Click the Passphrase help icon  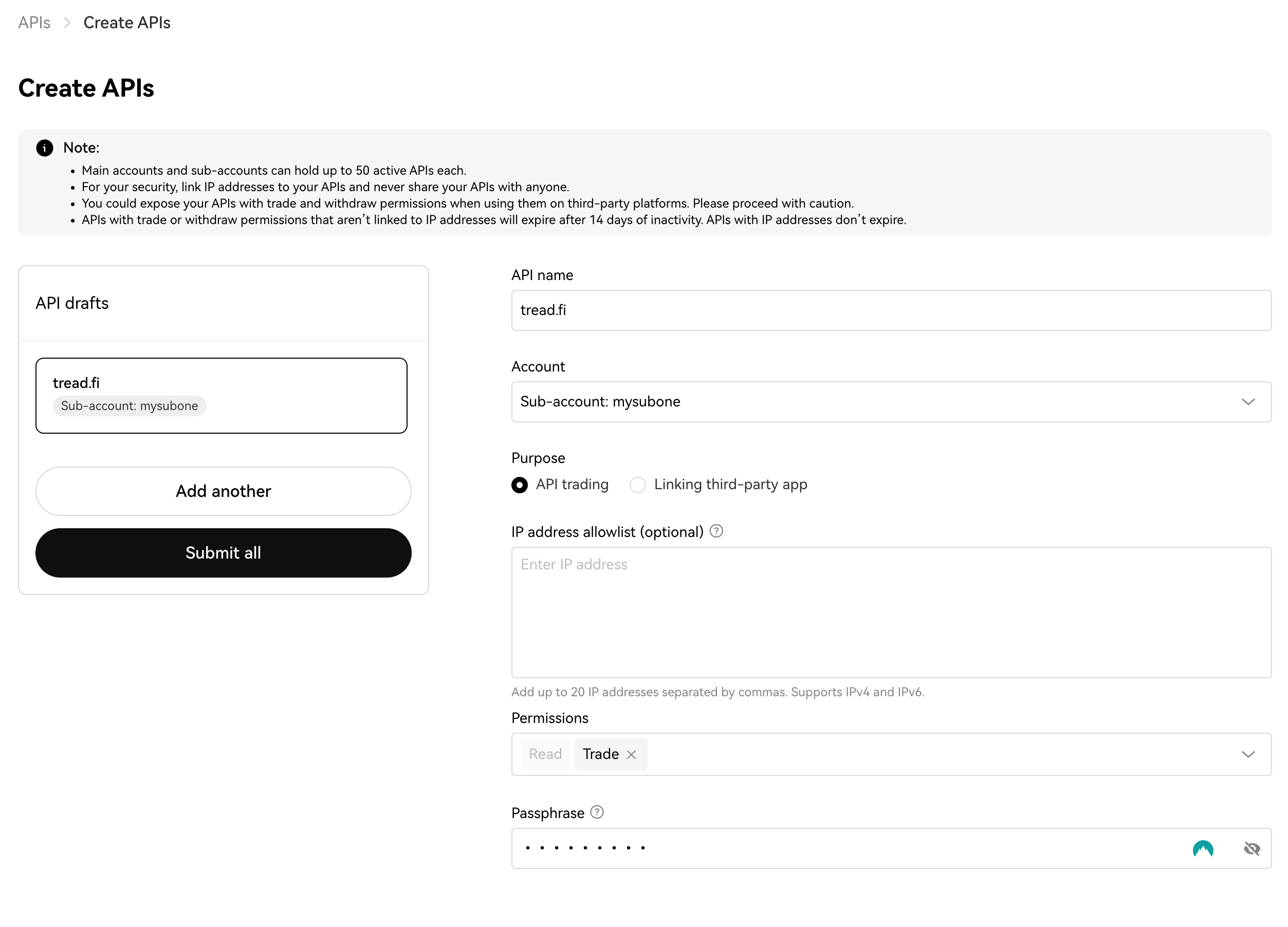coord(597,812)
